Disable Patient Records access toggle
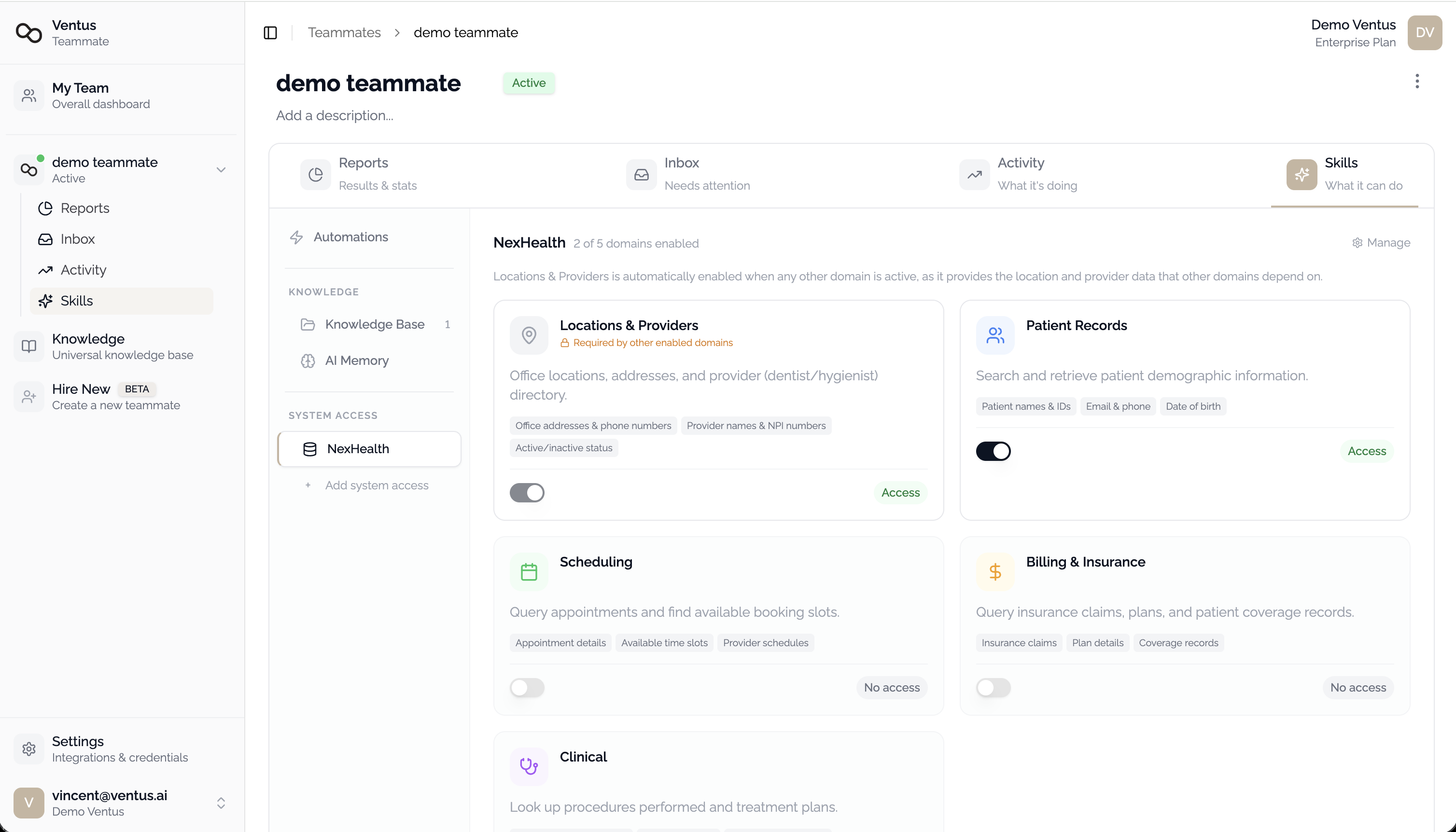Viewport: 1456px width, 832px height. [994, 451]
